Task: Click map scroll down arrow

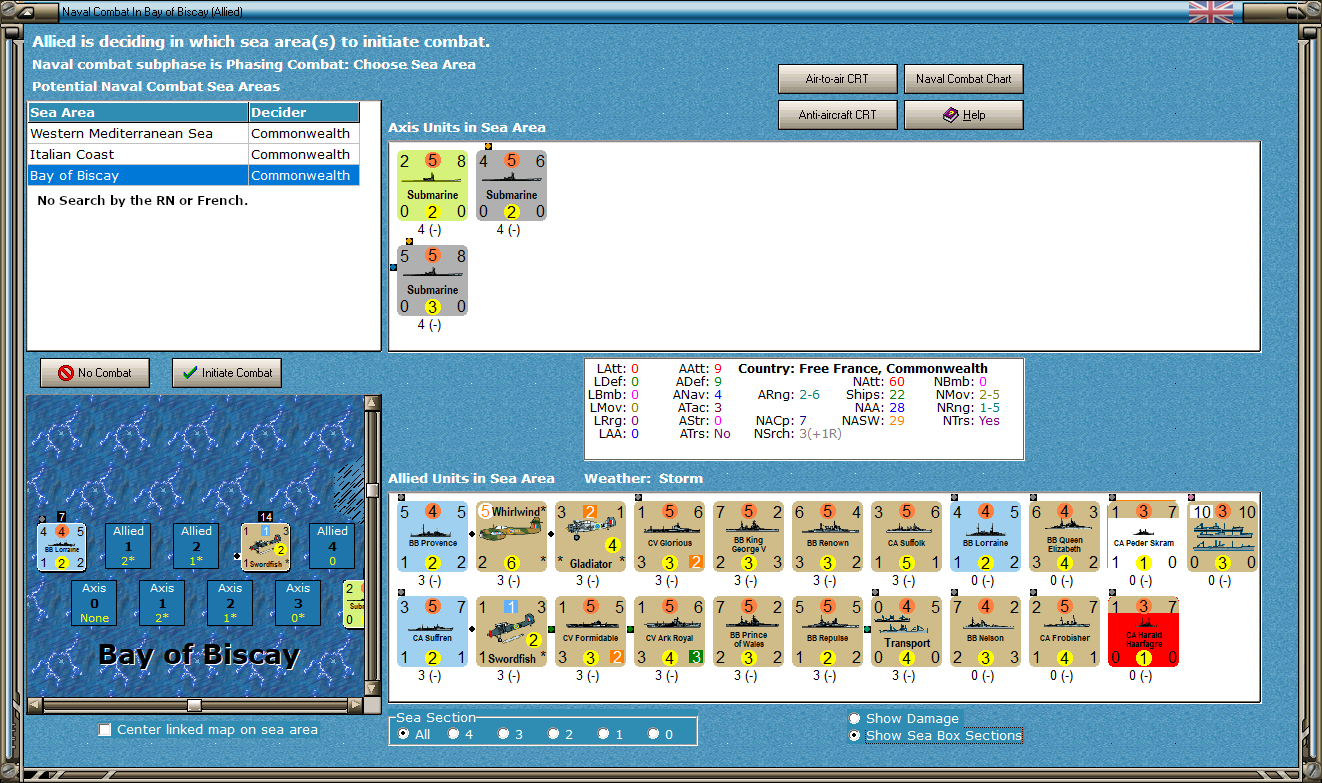Action: pyautogui.click(x=373, y=689)
